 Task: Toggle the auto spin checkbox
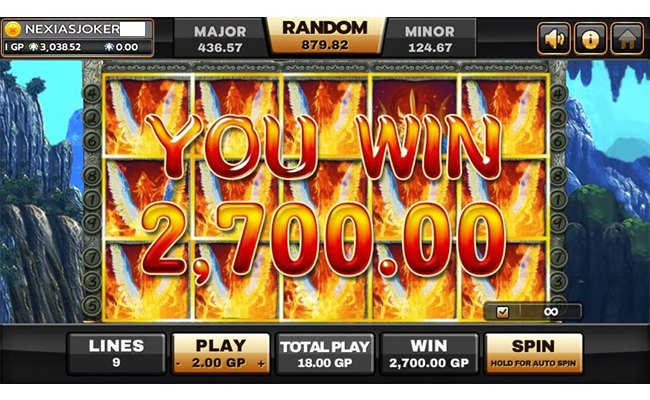tap(502, 311)
